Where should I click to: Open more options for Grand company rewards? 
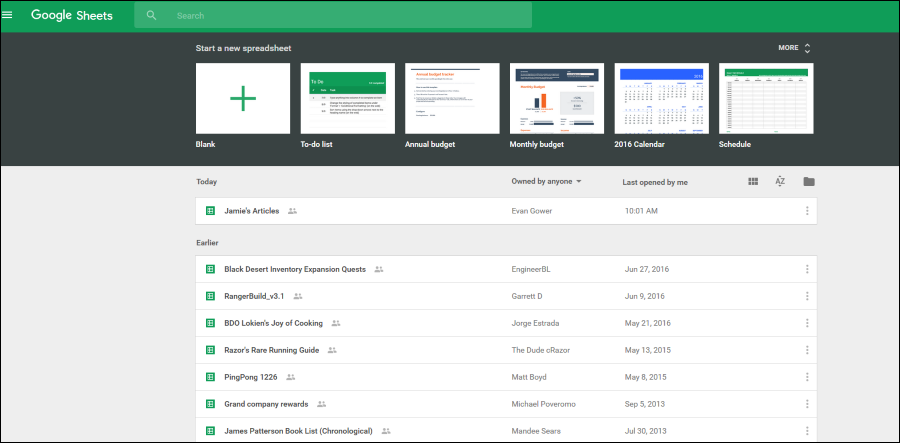point(807,404)
